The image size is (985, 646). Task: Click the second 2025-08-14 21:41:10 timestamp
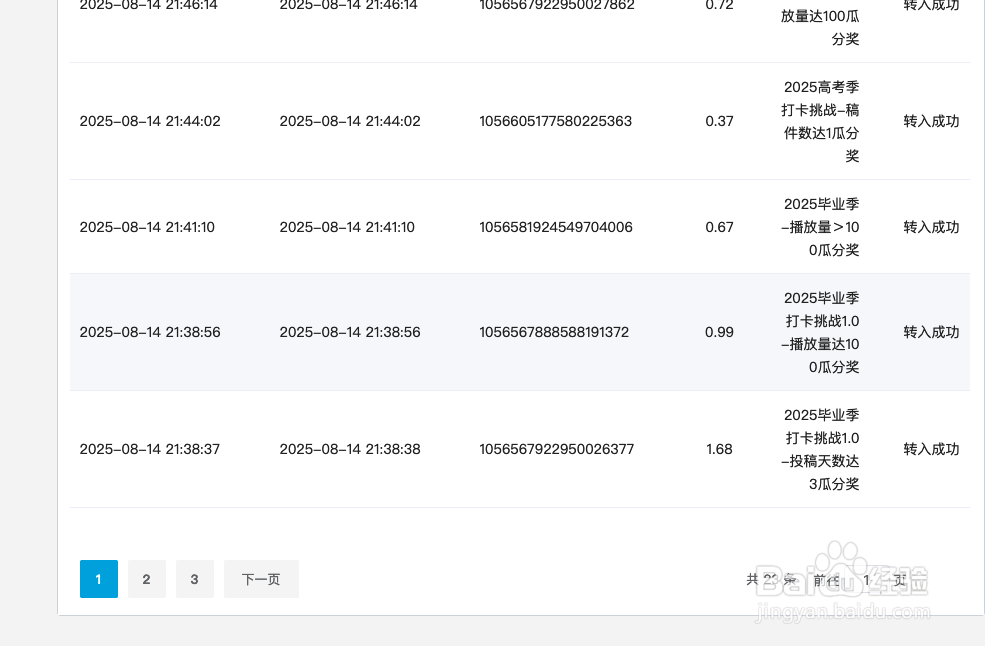point(347,227)
